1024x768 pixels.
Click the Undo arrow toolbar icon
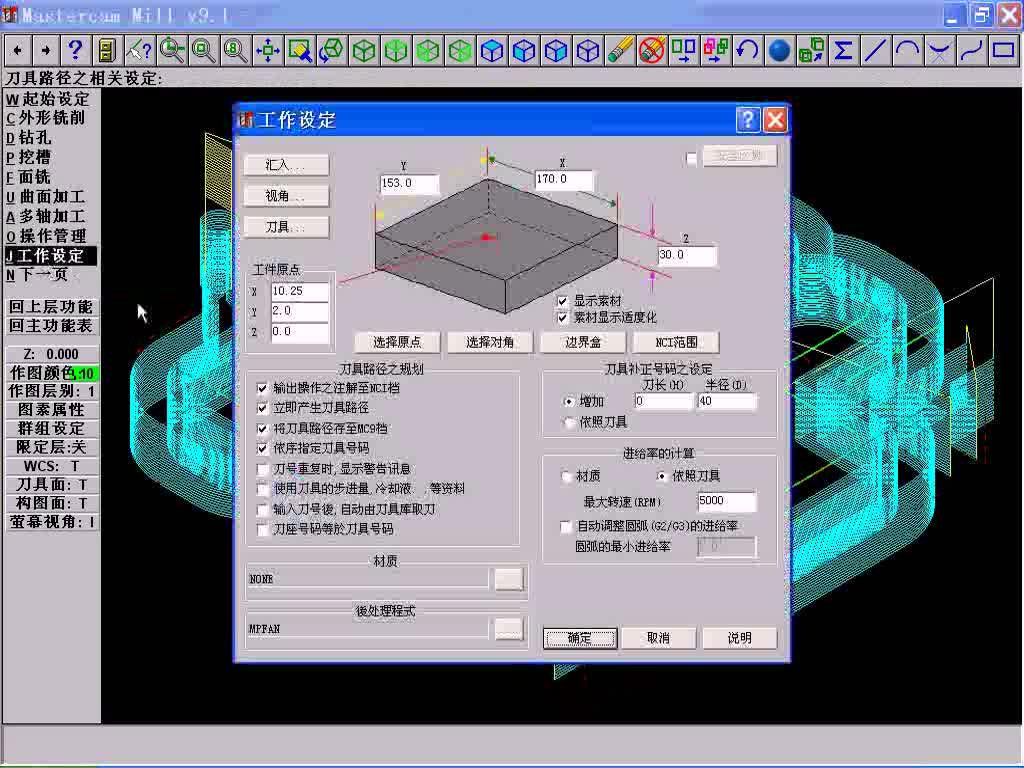[747, 50]
